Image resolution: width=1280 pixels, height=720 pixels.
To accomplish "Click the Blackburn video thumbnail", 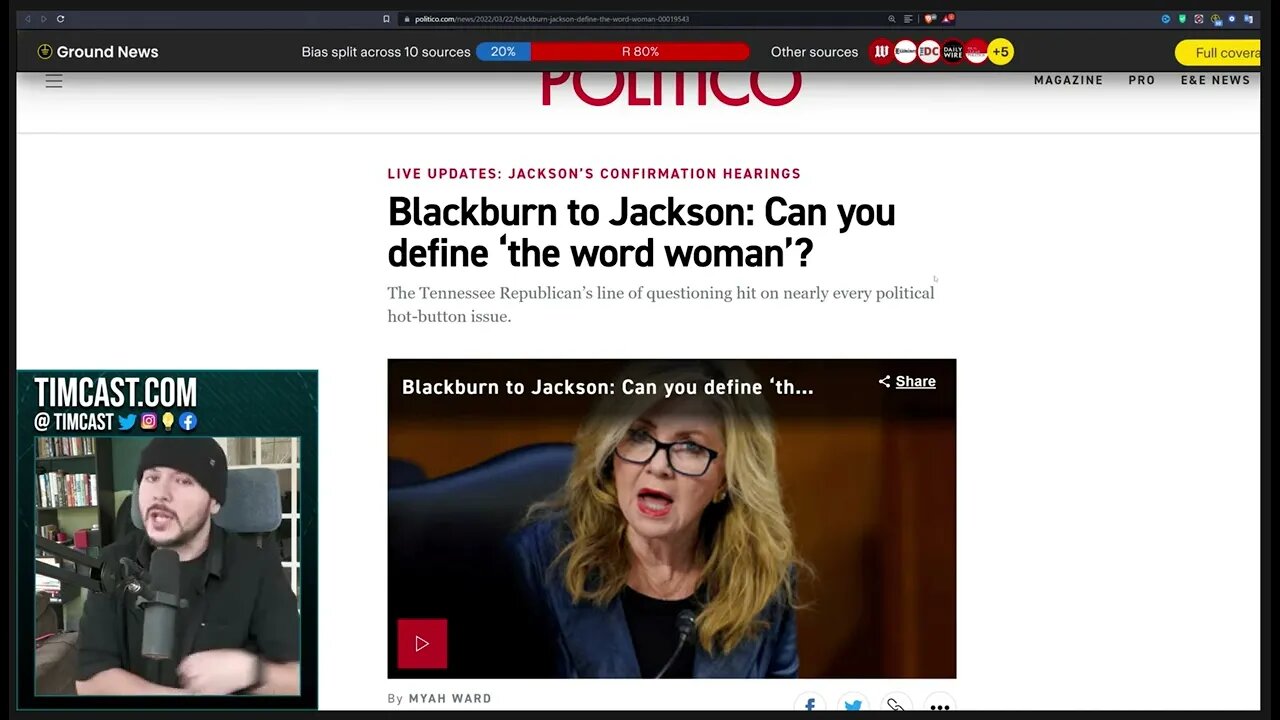I will coord(672,518).
